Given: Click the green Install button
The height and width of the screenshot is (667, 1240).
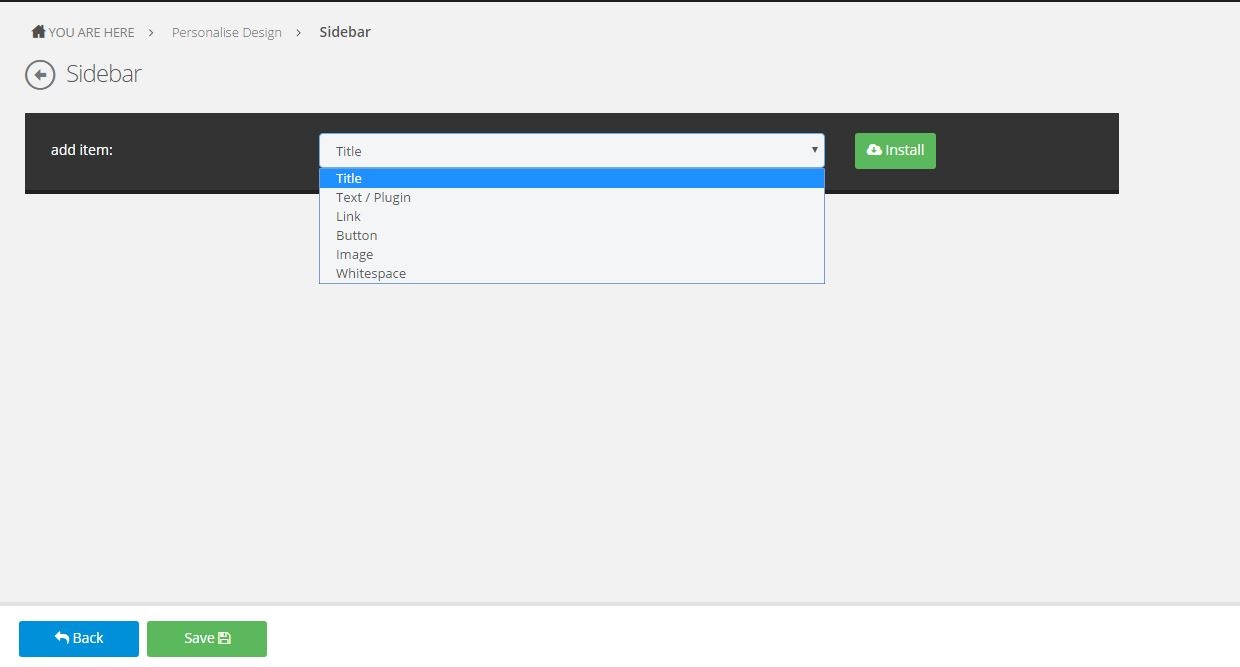Looking at the screenshot, I should [x=895, y=150].
